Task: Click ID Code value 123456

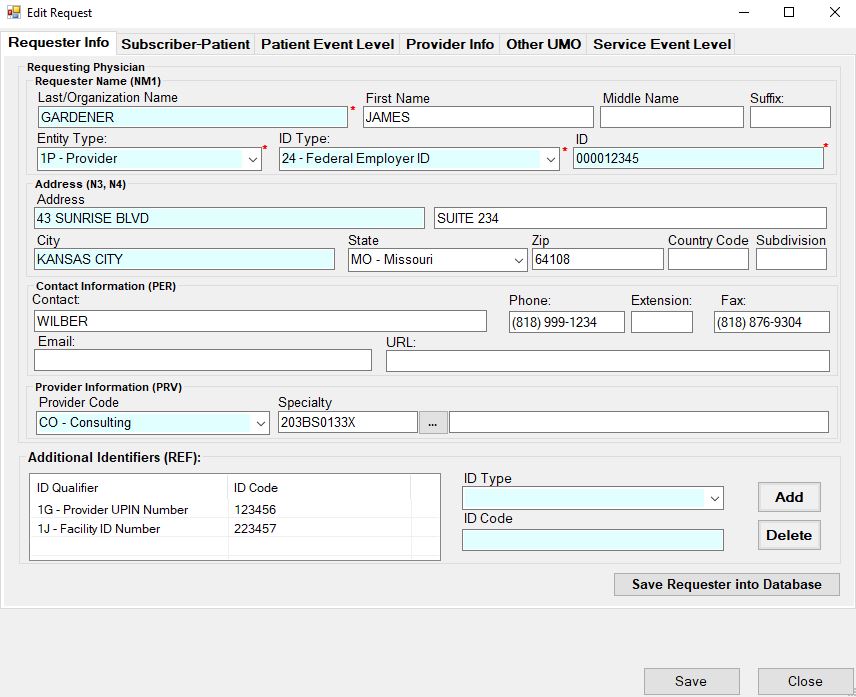Action: click(x=255, y=510)
